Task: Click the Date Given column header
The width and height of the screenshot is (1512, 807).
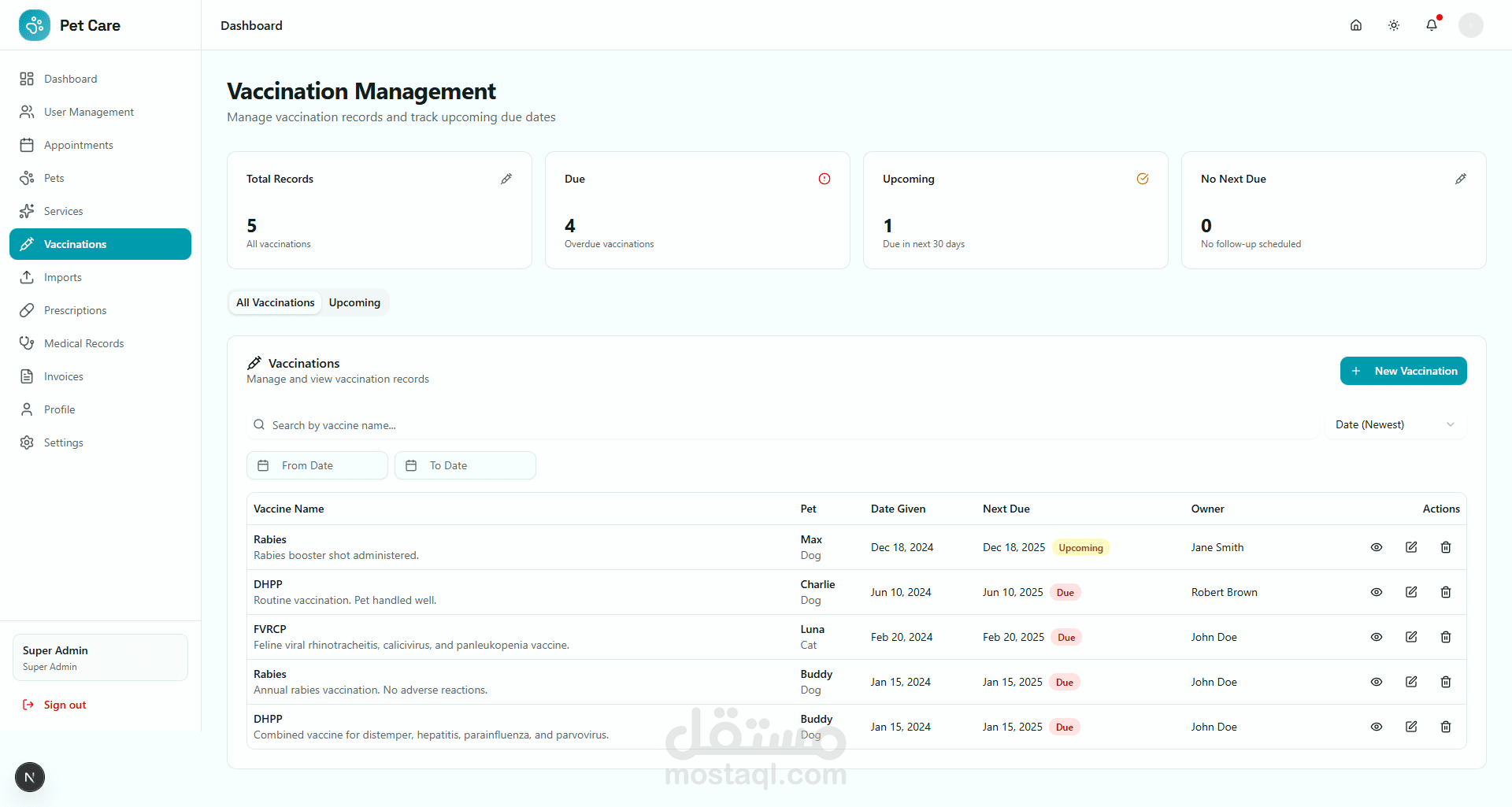Action: (899, 509)
